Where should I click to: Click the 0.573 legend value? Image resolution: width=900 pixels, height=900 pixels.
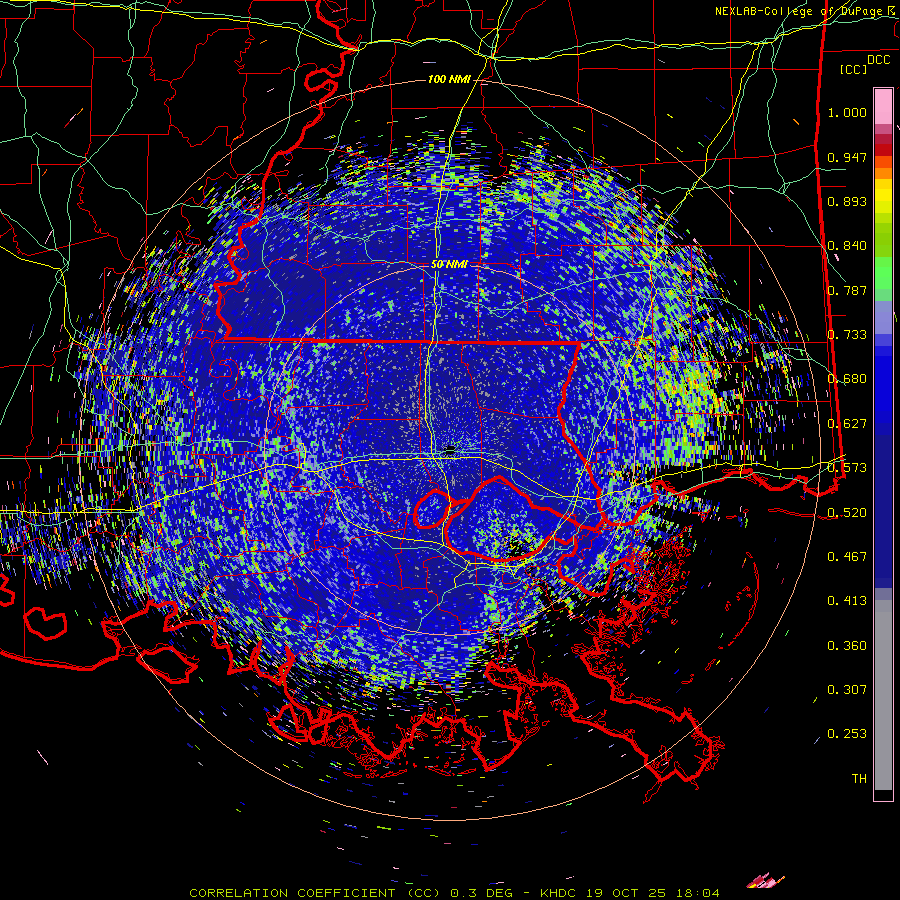click(x=847, y=468)
